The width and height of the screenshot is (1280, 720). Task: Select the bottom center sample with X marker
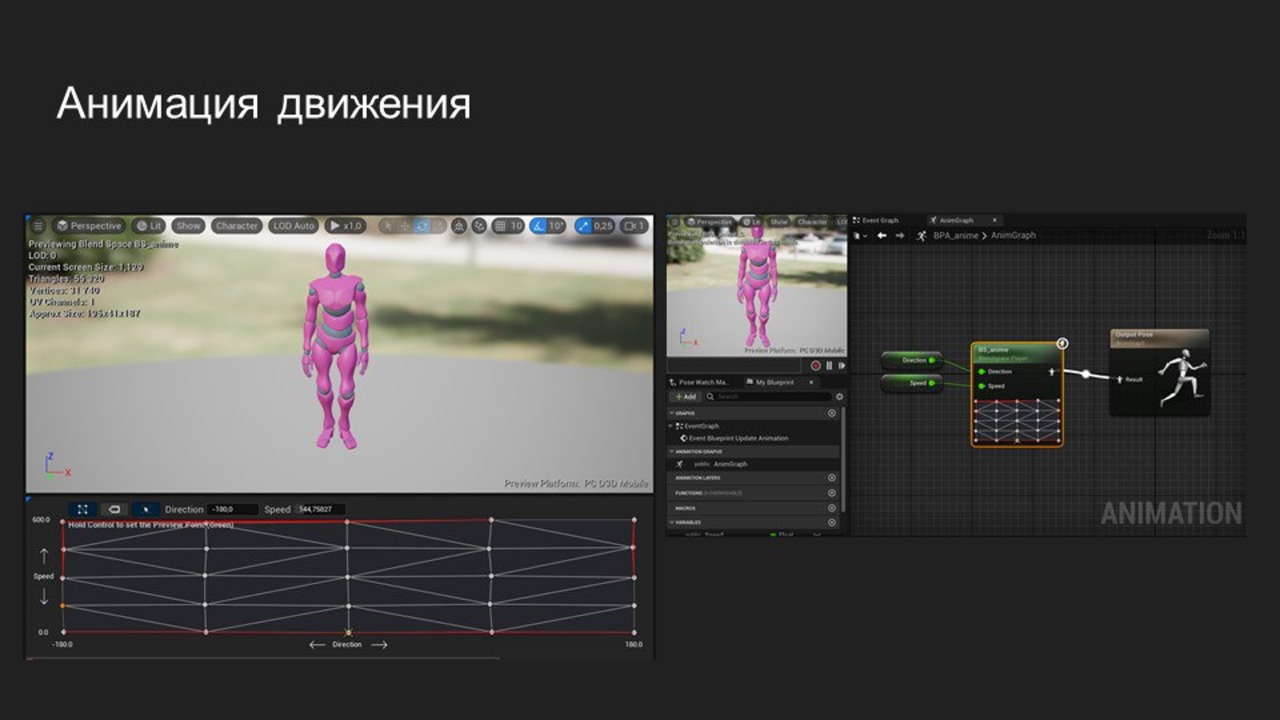pyautogui.click(x=348, y=632)
